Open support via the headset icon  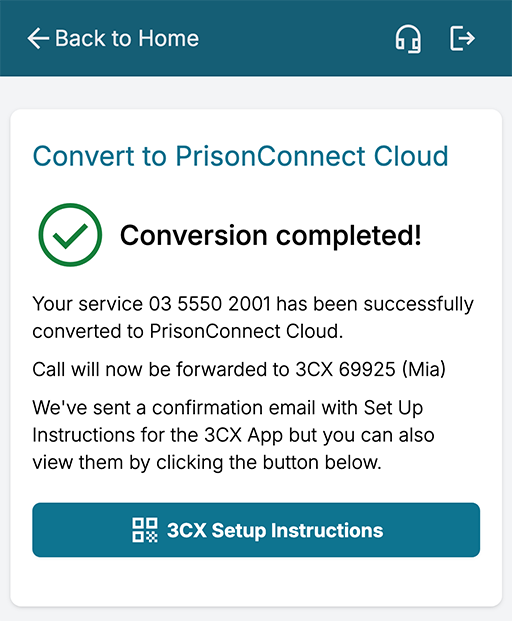point(408,39)
